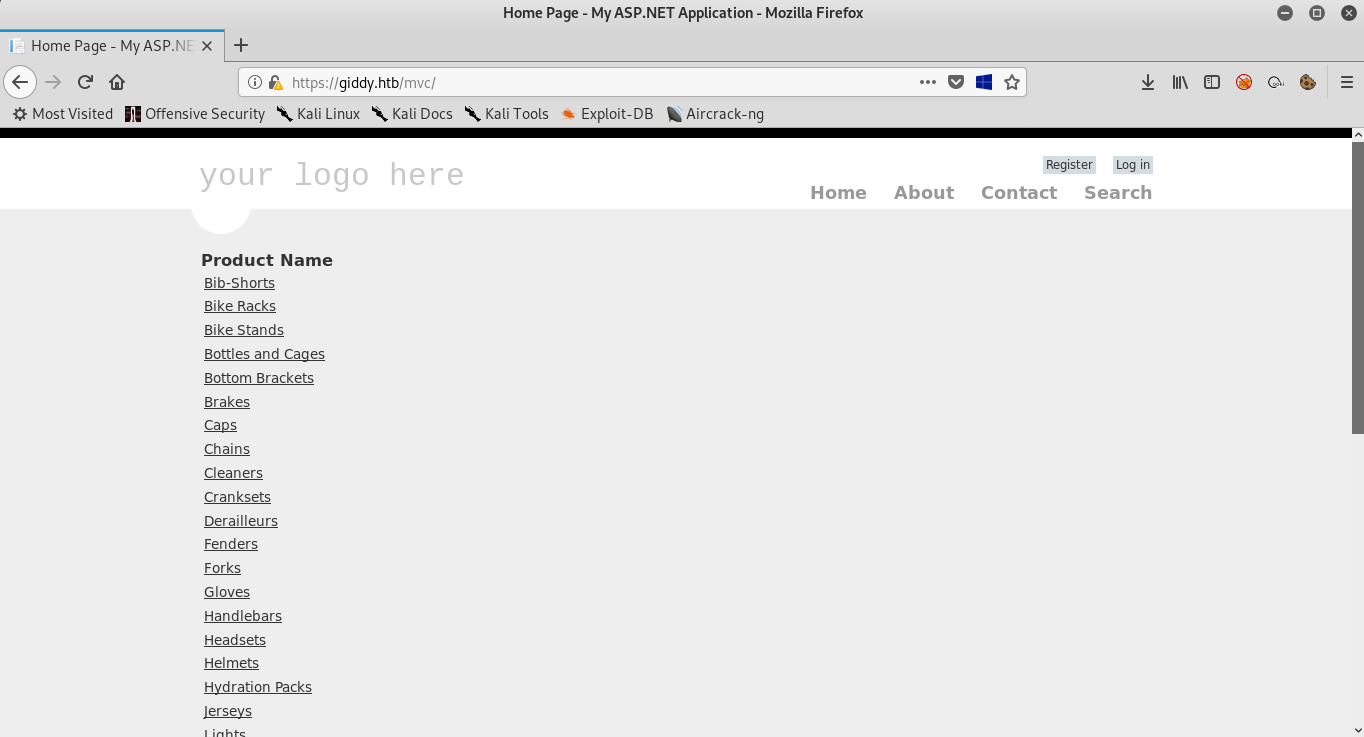
Task: Toggle the red crossed-out blocker extension icon
Action: point(1244,82)
